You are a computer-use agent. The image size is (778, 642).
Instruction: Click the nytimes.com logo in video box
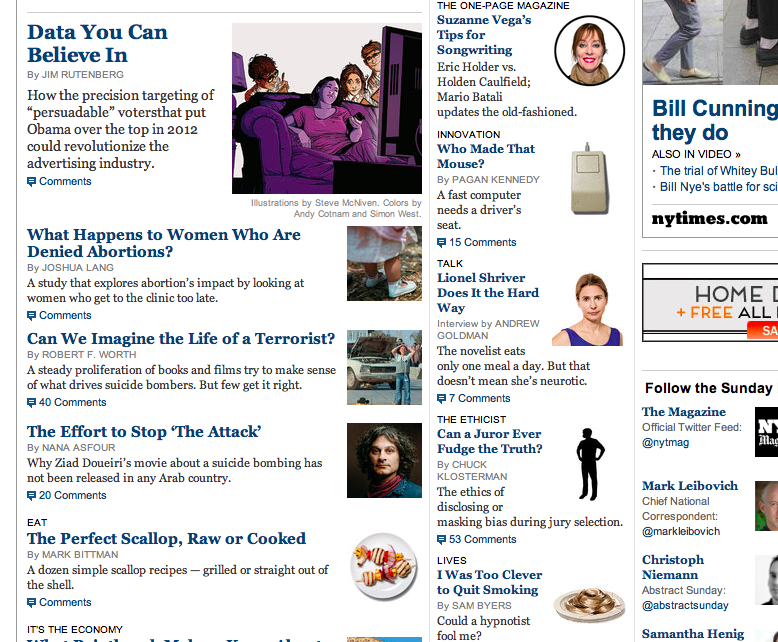pos(709,219)
